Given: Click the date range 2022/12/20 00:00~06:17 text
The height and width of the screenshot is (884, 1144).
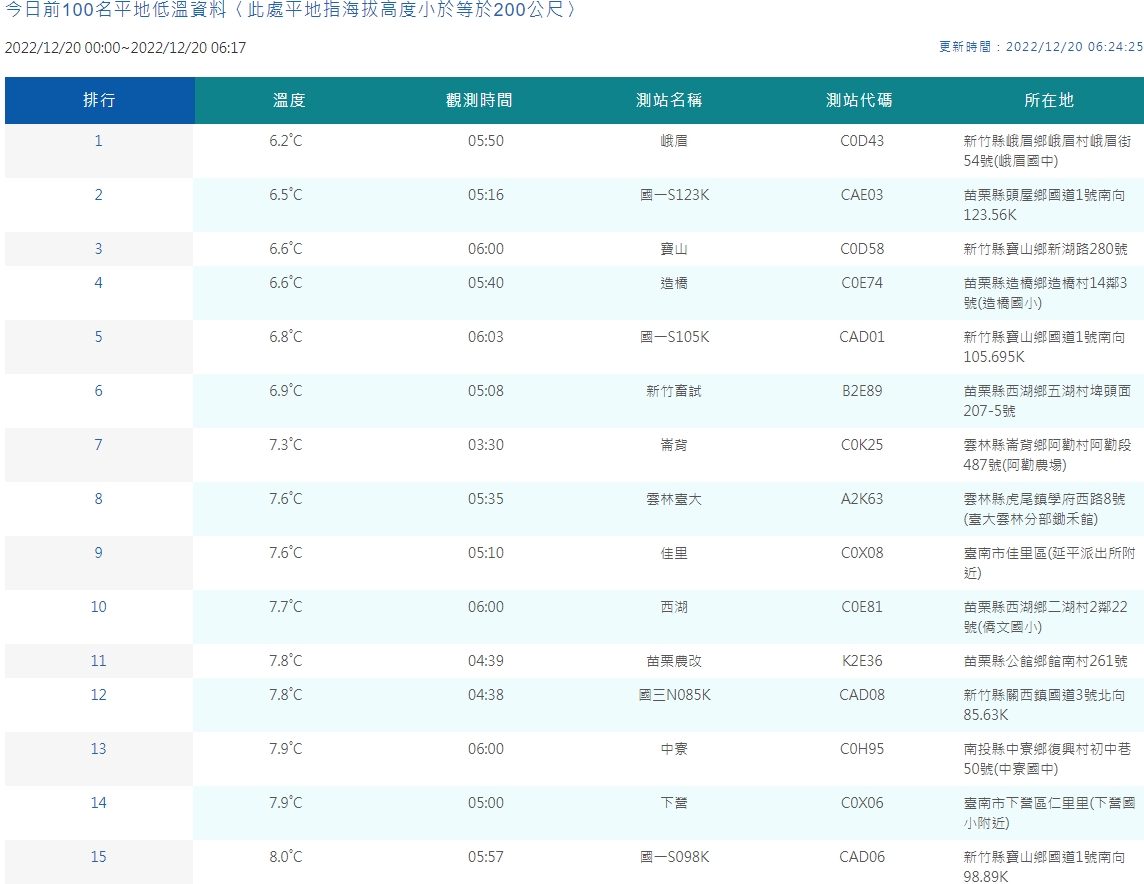Looking at the screenshot, I should [125, 47].
